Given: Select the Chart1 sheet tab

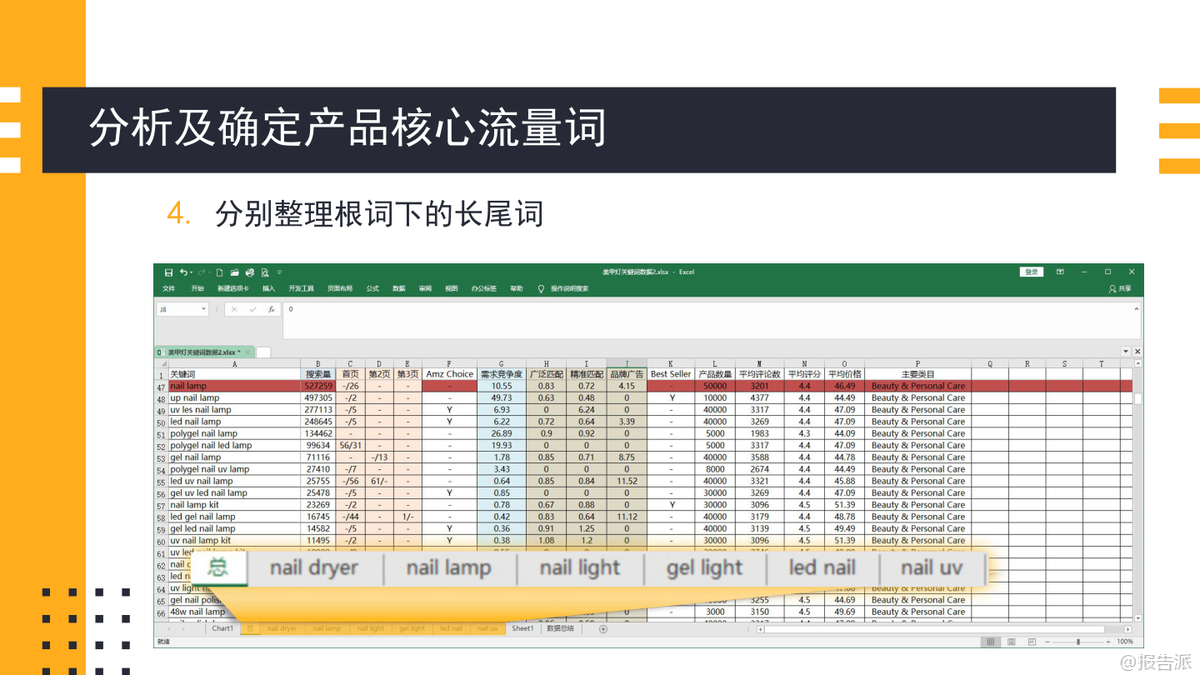Looking at the screenshot, I should coord(222,629).
